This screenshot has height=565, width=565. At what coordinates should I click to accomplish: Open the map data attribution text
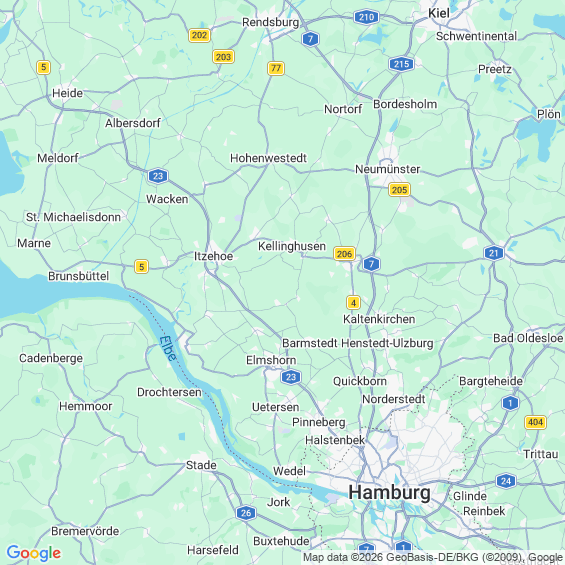tap(433, 558)
